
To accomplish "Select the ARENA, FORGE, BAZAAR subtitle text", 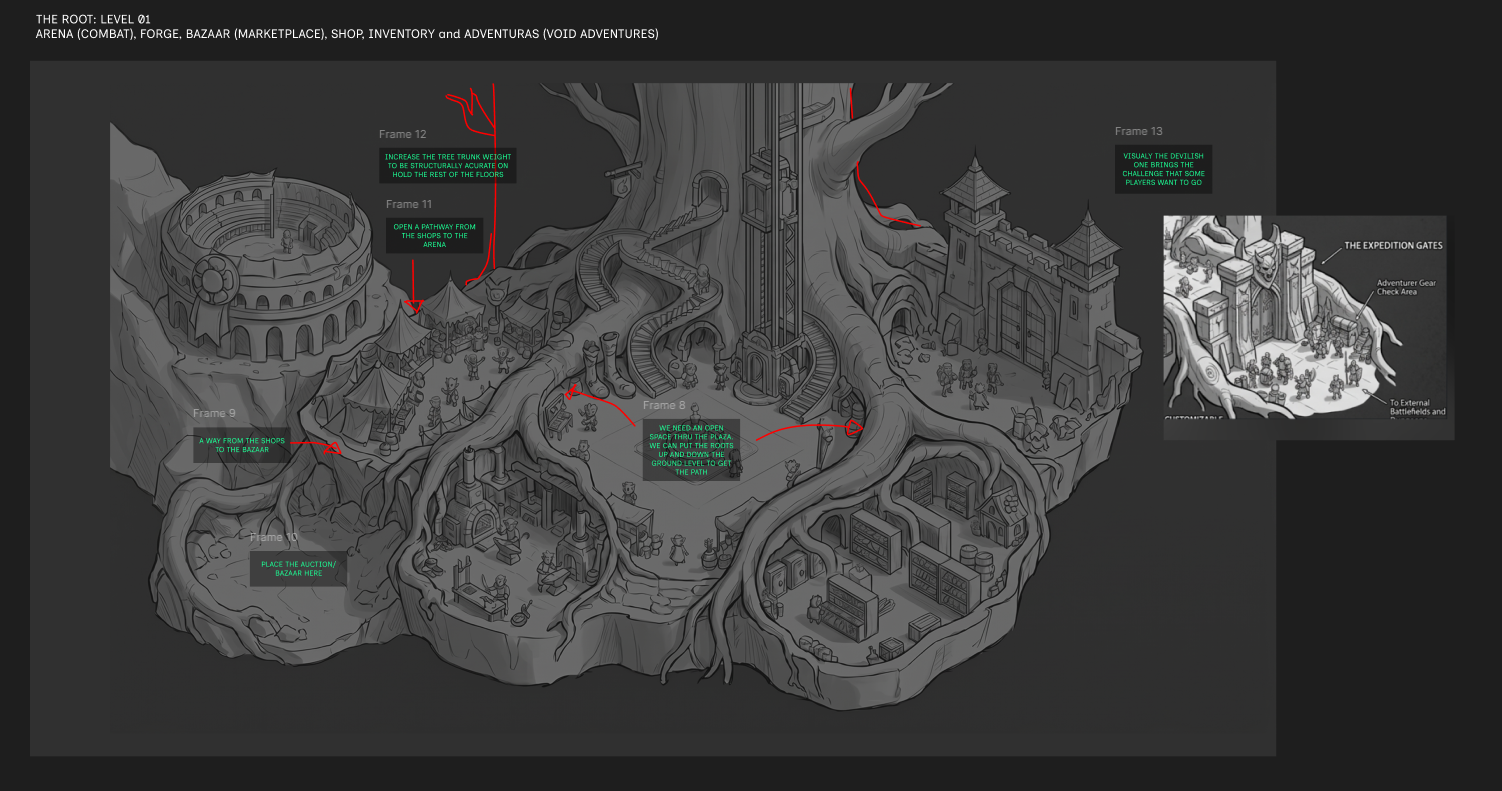I will point(347,34).
